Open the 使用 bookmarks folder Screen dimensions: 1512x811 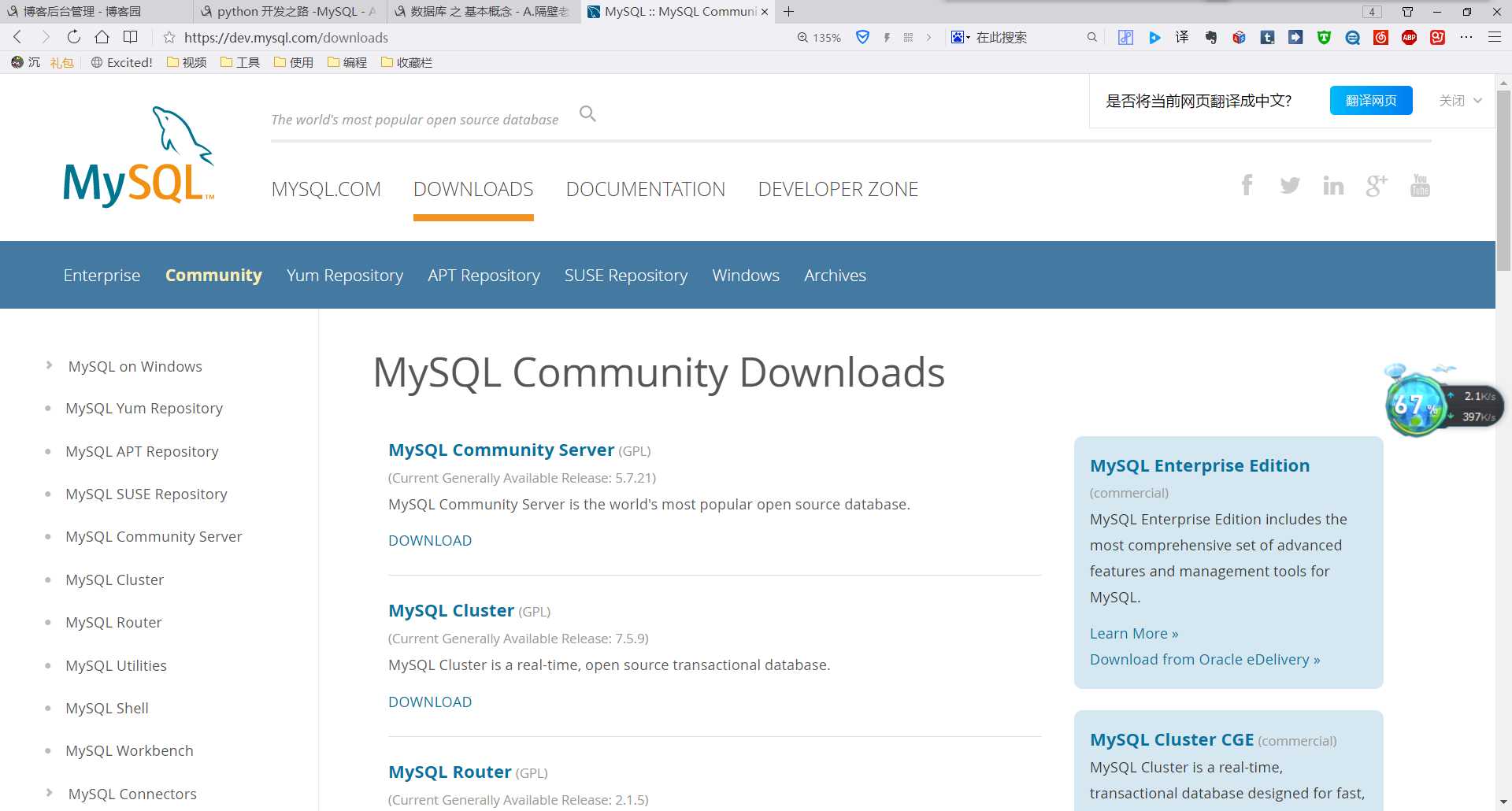coord(294,62)
